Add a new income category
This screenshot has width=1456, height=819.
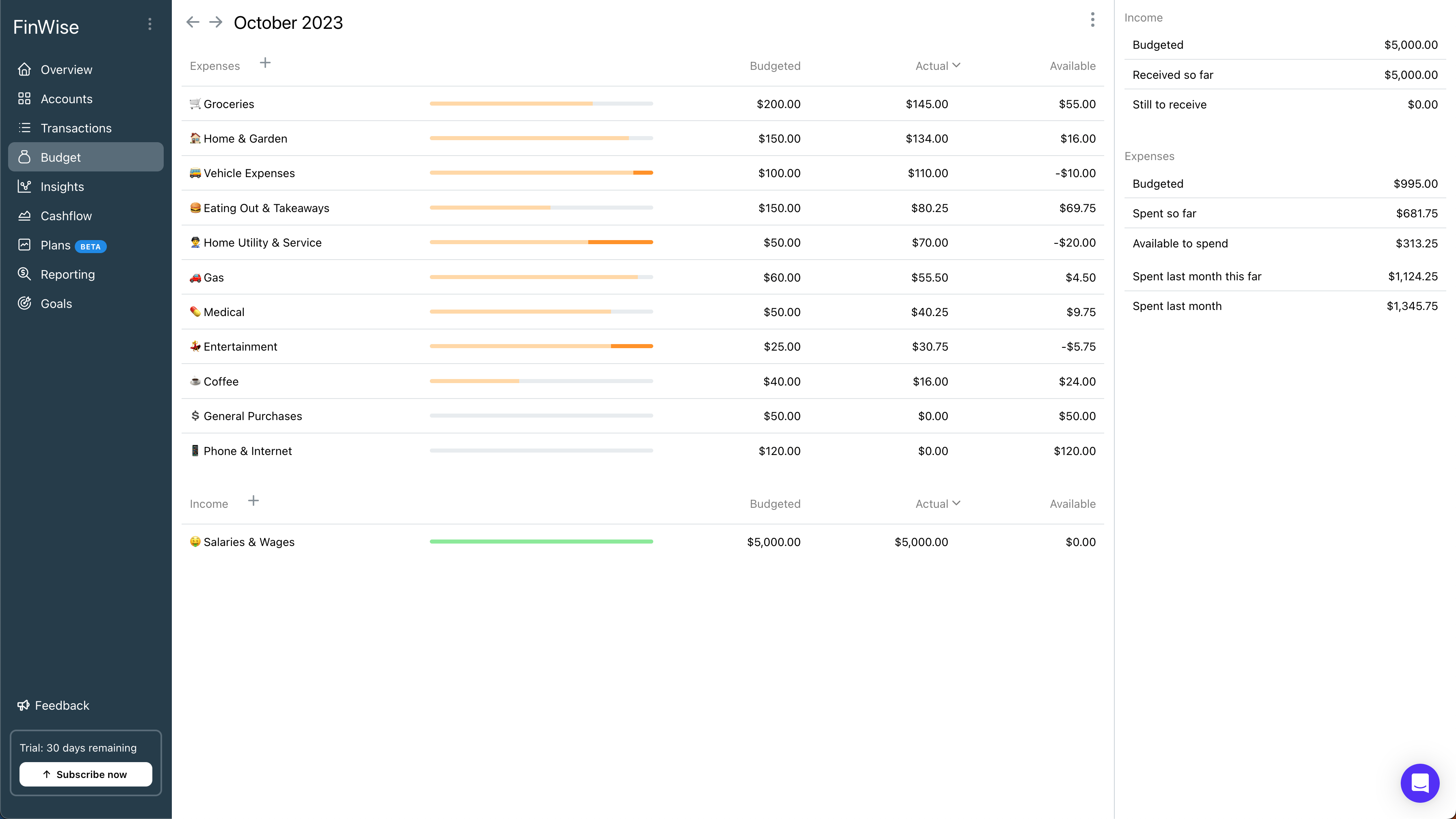click(x=253, y=501)
